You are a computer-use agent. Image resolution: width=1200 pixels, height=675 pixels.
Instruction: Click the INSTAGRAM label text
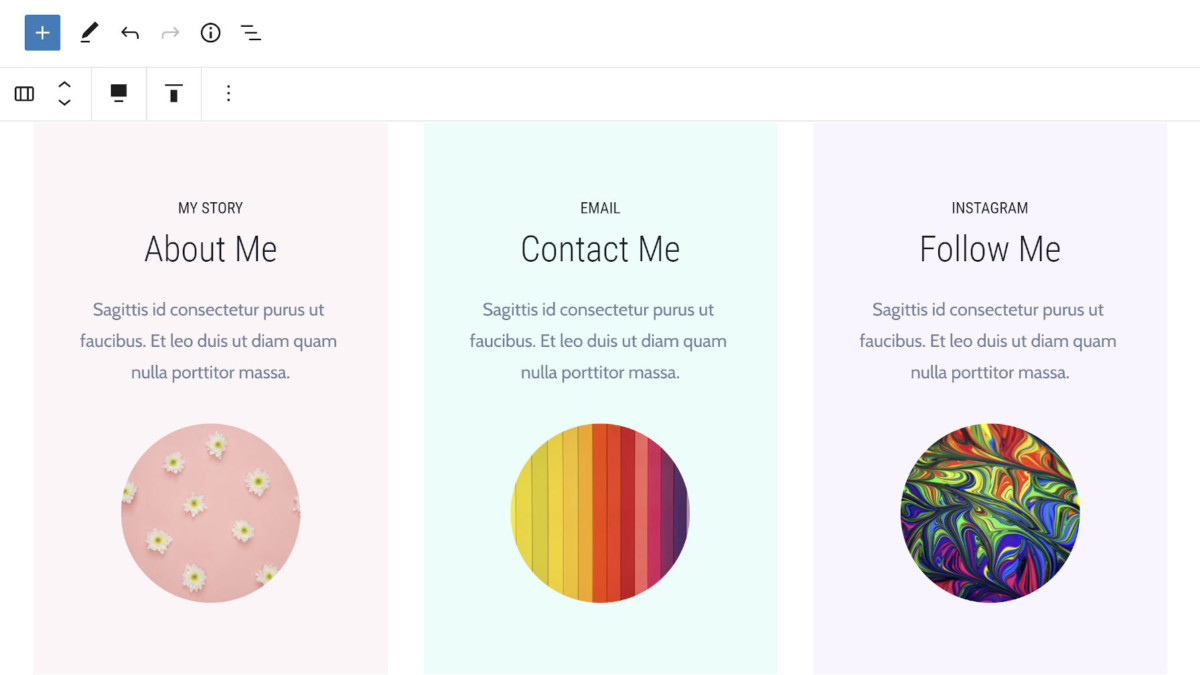point(990,208)
